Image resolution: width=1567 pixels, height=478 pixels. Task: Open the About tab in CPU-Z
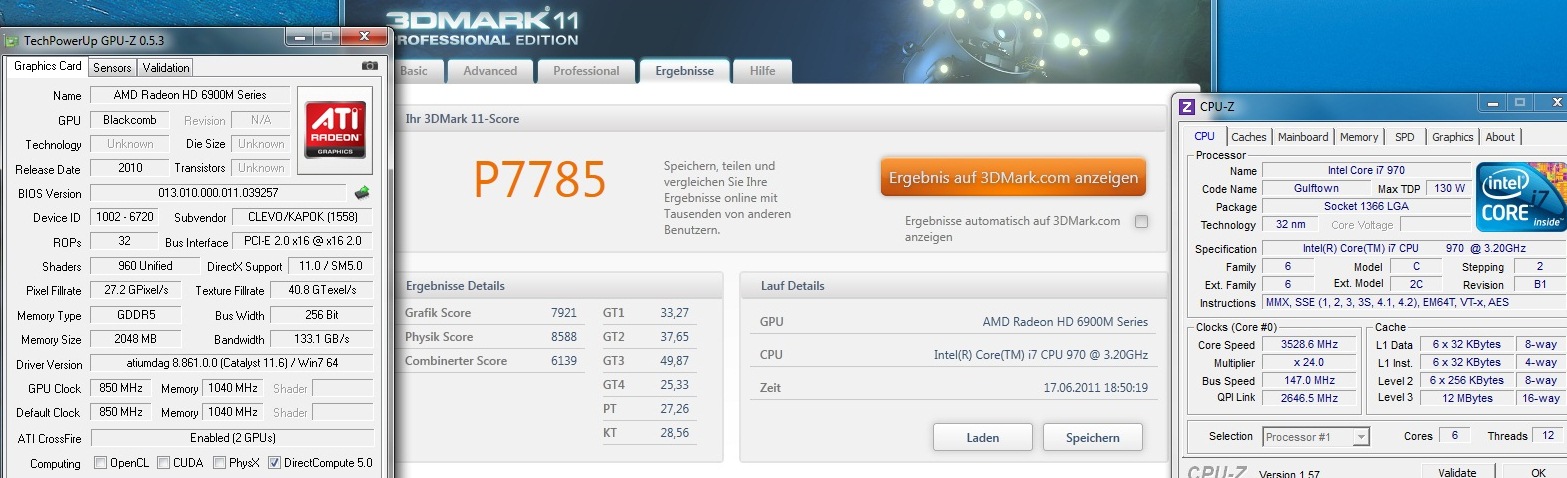[1500, 137]
